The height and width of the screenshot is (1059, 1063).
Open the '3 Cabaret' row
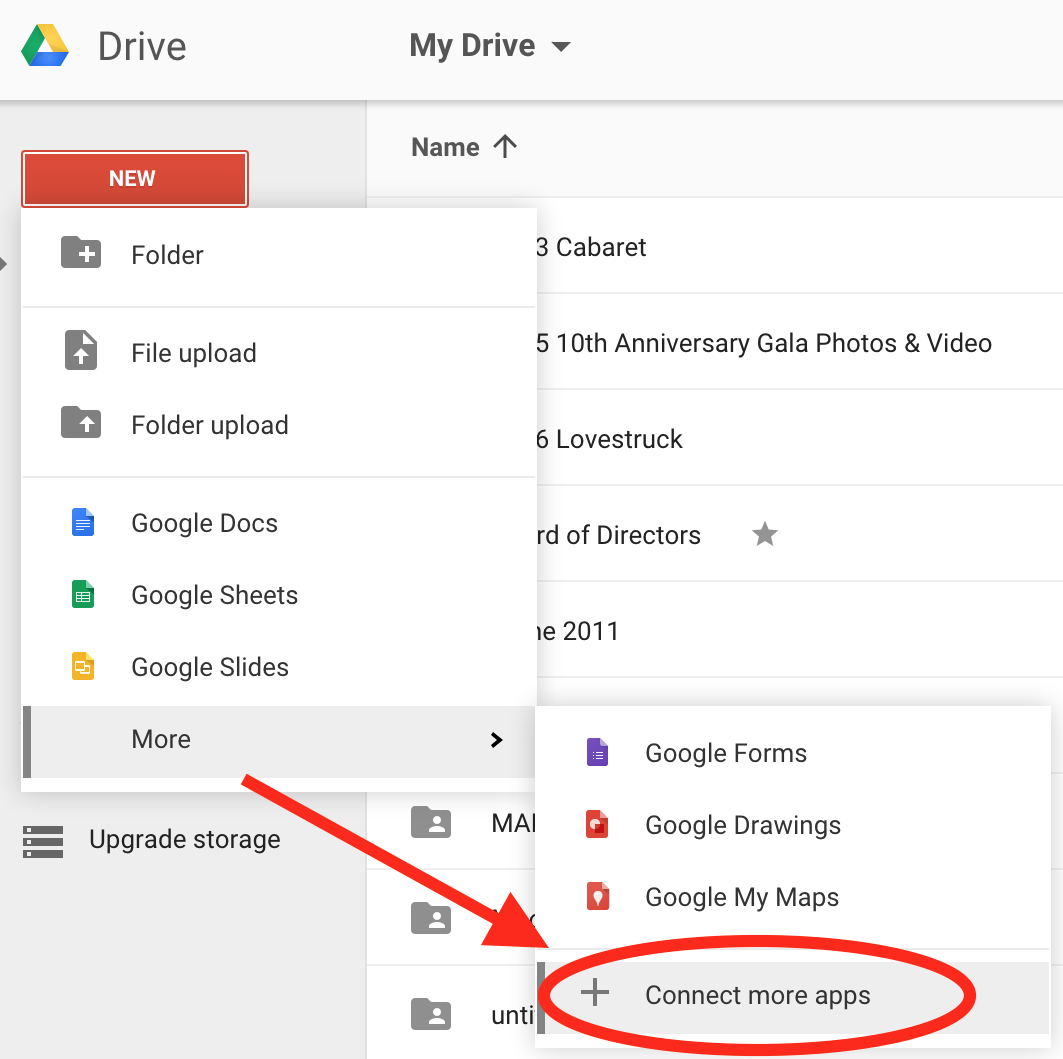800,246
